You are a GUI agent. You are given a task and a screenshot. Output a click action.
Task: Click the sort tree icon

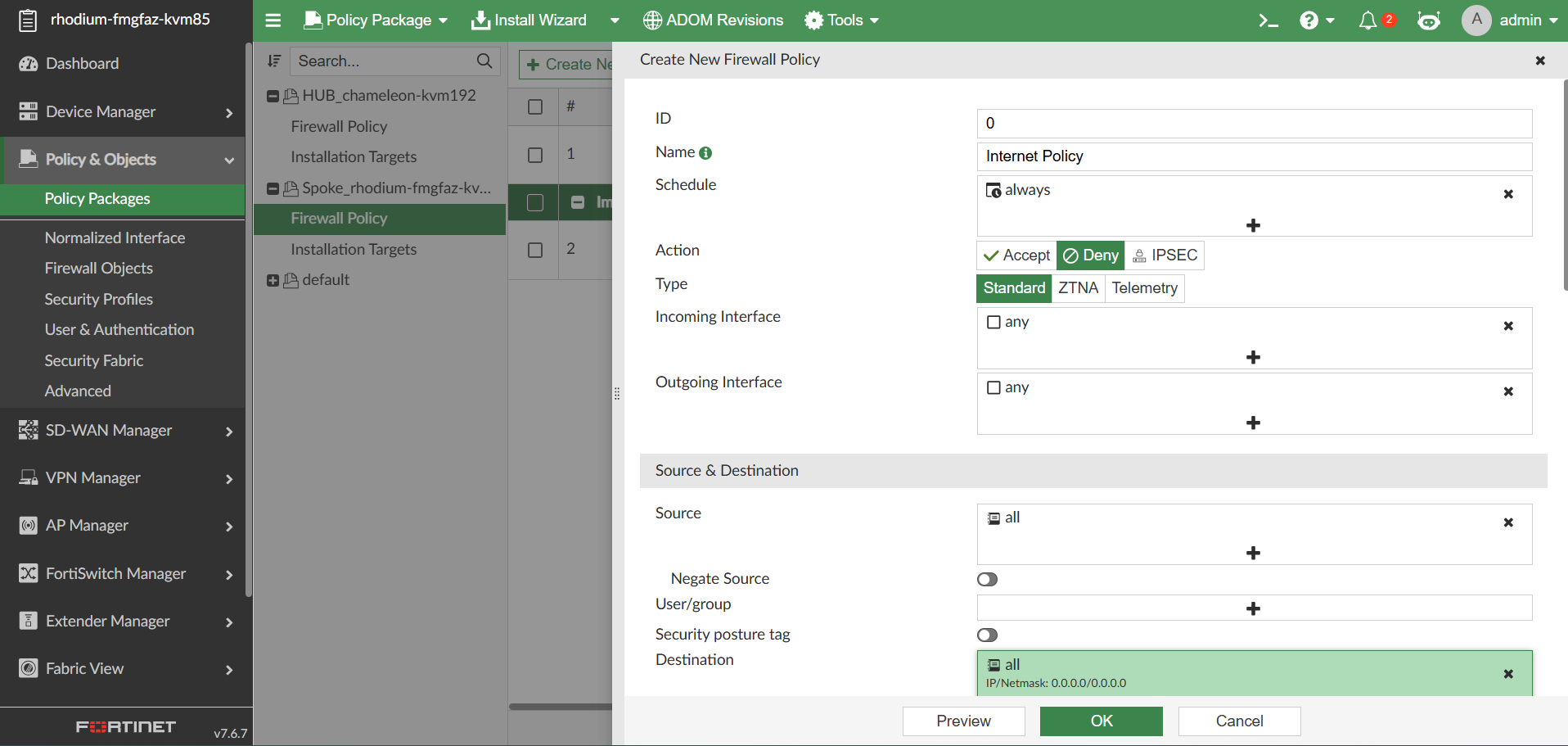274,61
